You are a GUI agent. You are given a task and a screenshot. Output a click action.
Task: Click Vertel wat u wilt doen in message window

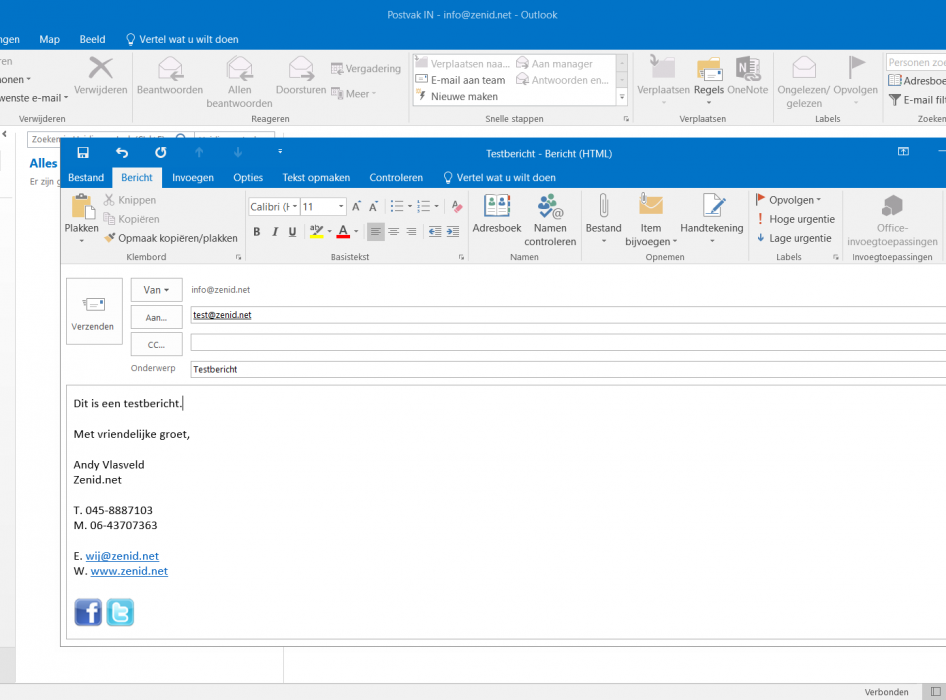500,177
